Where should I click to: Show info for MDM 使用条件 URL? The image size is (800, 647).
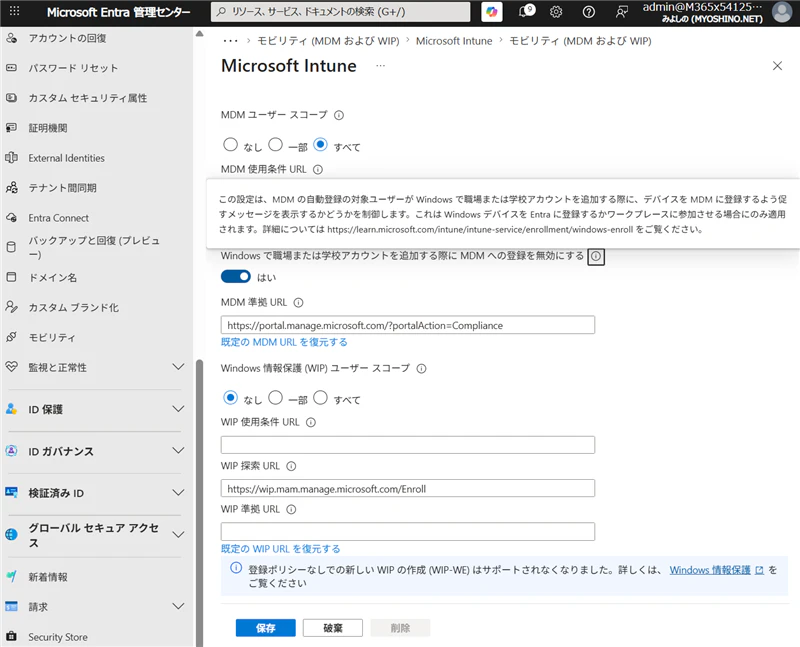(x=318, y=169)
